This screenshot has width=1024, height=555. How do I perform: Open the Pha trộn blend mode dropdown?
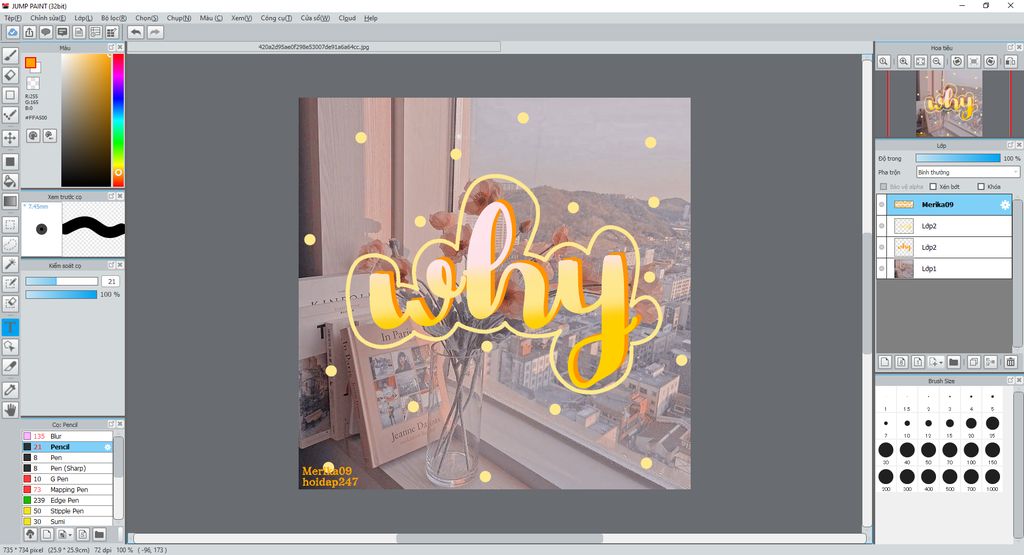tap(967, 172)
